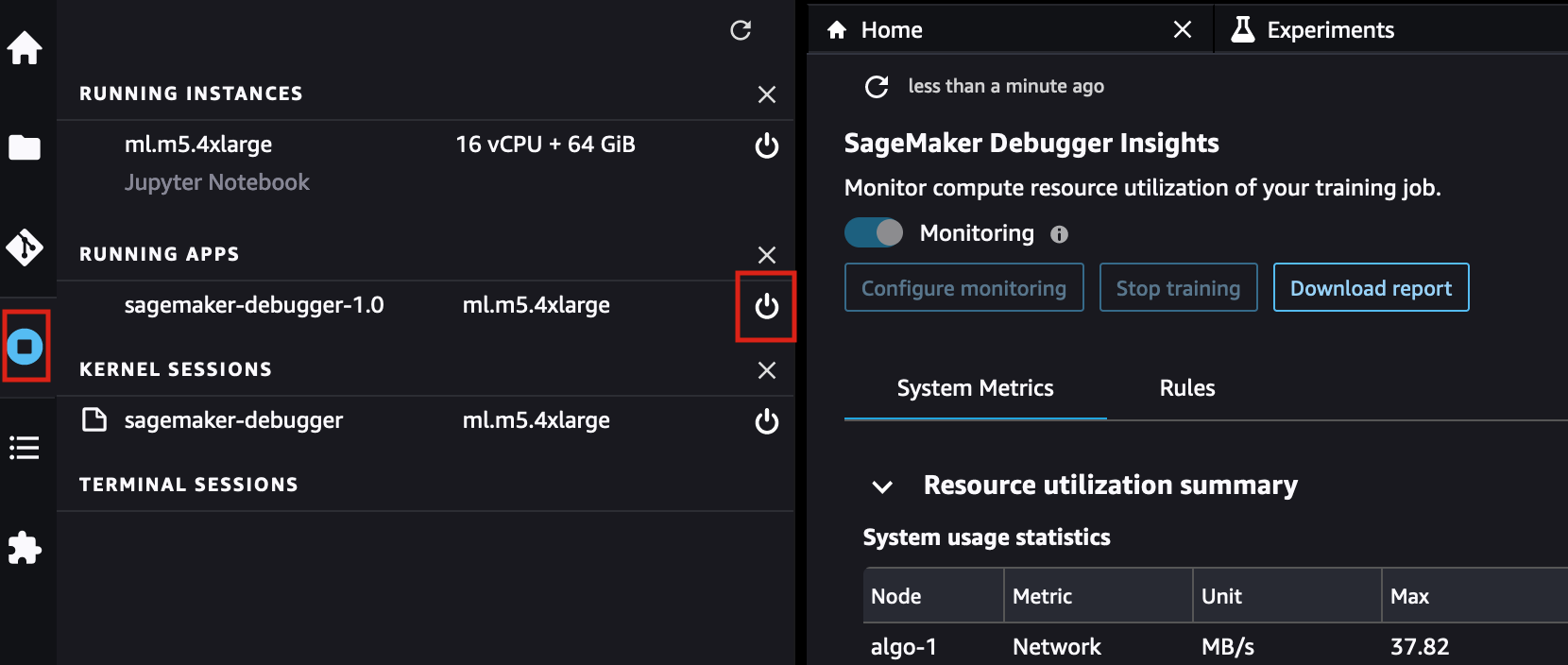
Task: Open the Extensions puzzle piece icon
Action: [25, 548]
